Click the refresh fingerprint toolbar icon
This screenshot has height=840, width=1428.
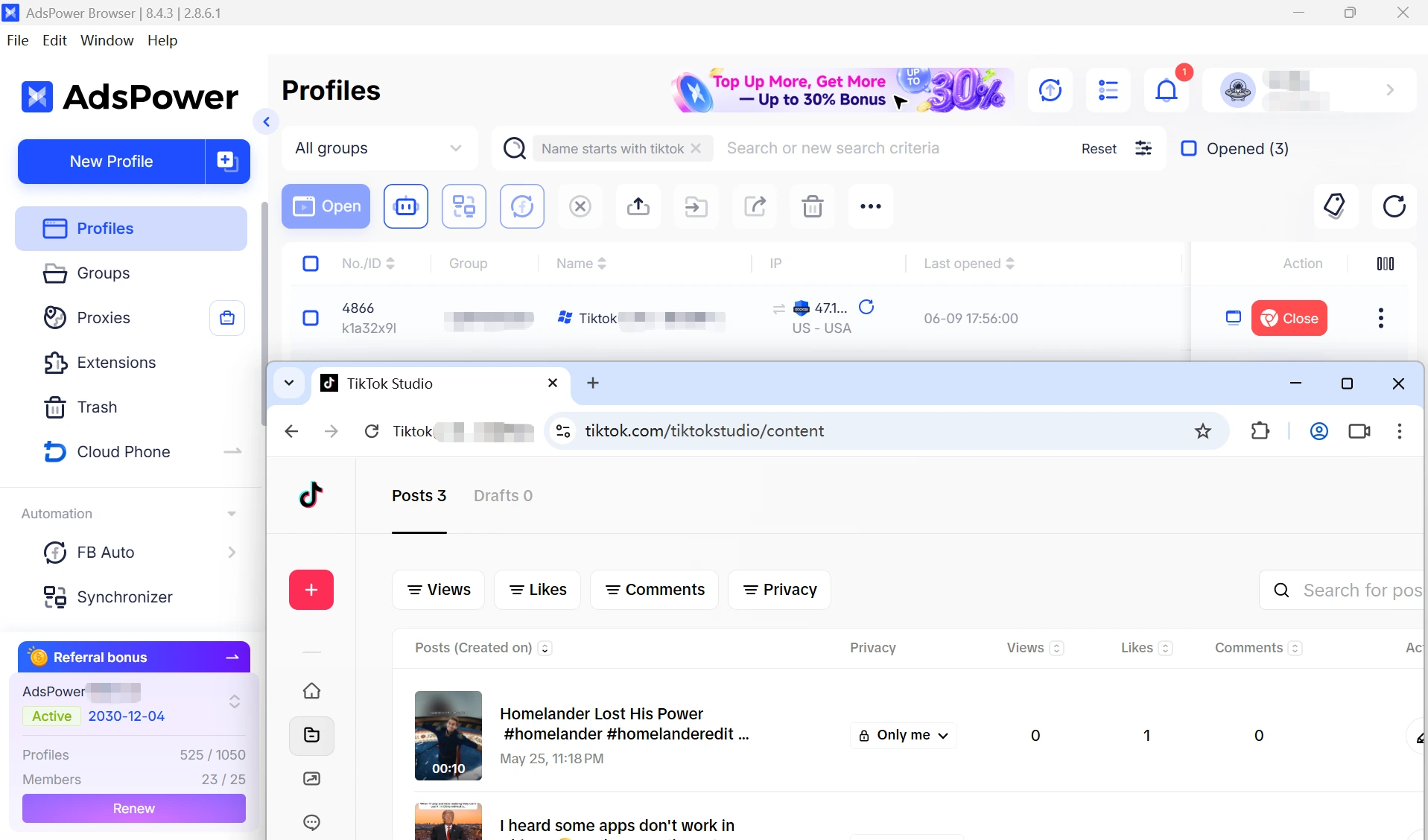coord(522,206)
